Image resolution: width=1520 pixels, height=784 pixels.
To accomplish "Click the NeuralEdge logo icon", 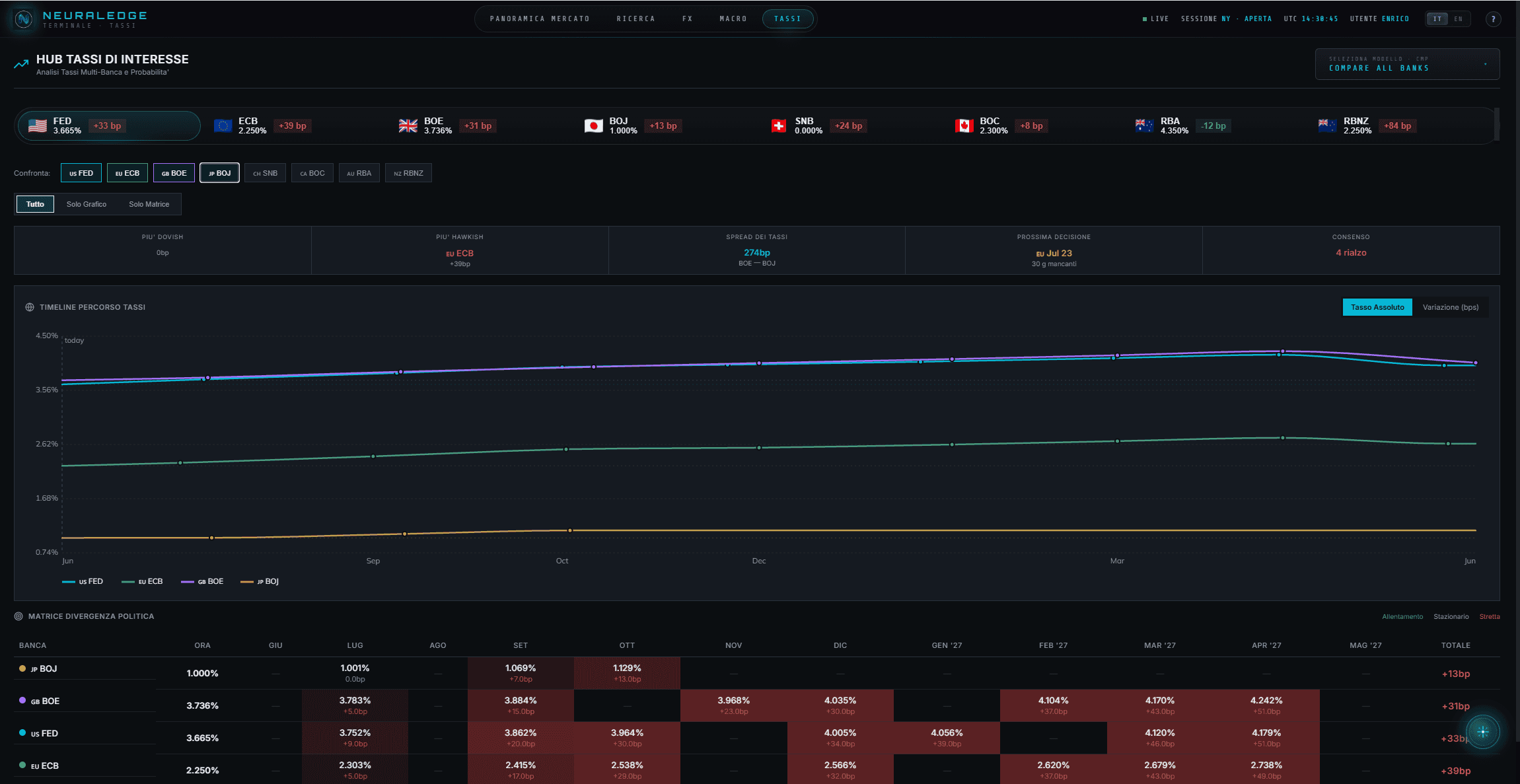I will click(x=24, y=19).
